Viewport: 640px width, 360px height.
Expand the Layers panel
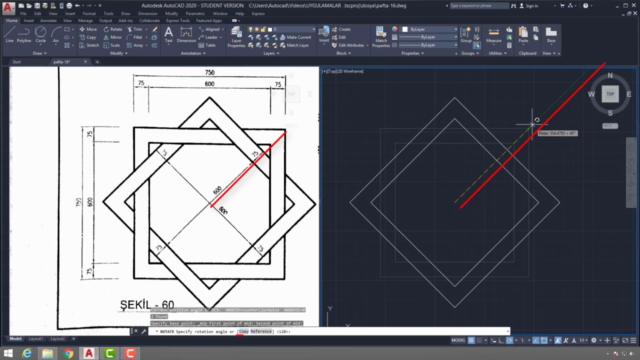(x=271, y=53)
